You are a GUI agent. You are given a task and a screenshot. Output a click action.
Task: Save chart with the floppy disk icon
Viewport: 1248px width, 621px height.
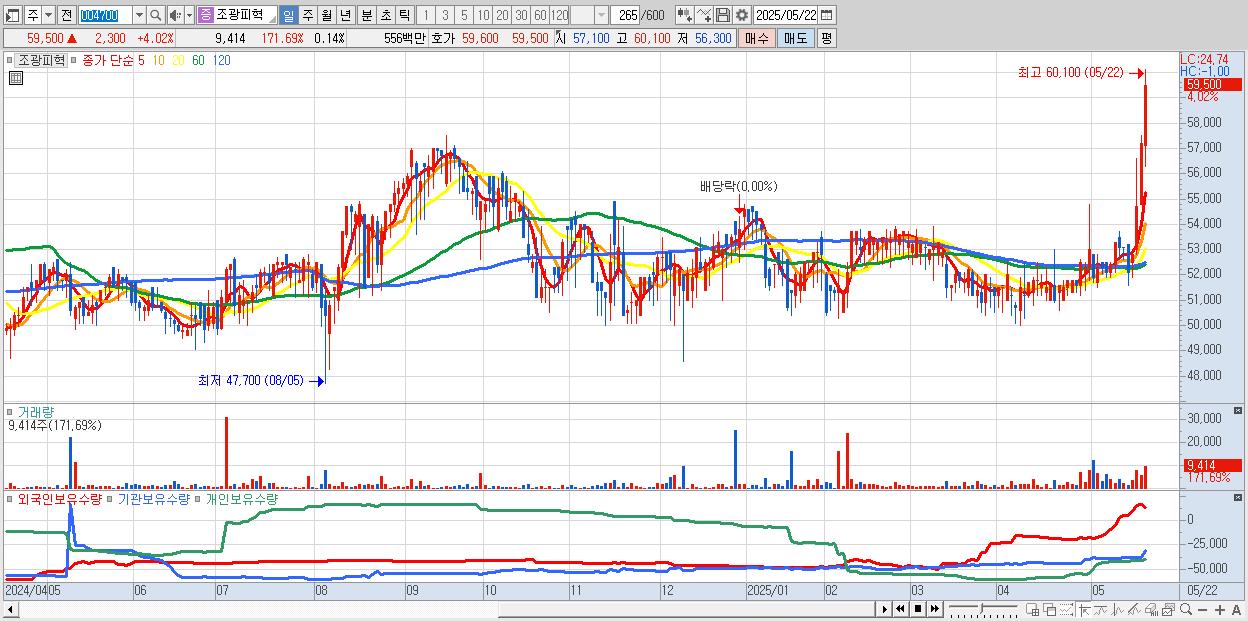[723, 15]
